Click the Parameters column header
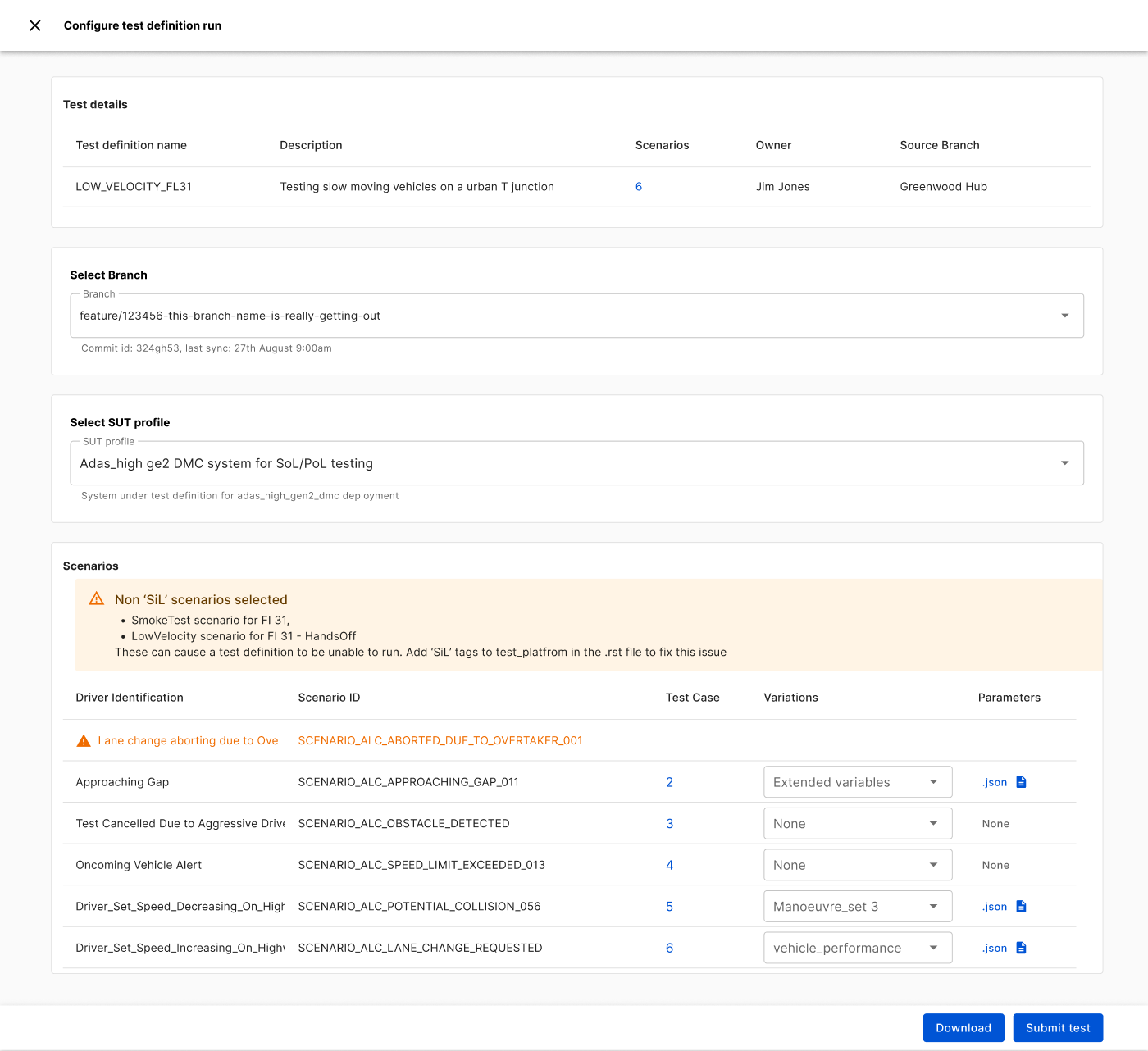Image resolution: width=1148 pixels, height=1051 pixels. coord(1009,698)
